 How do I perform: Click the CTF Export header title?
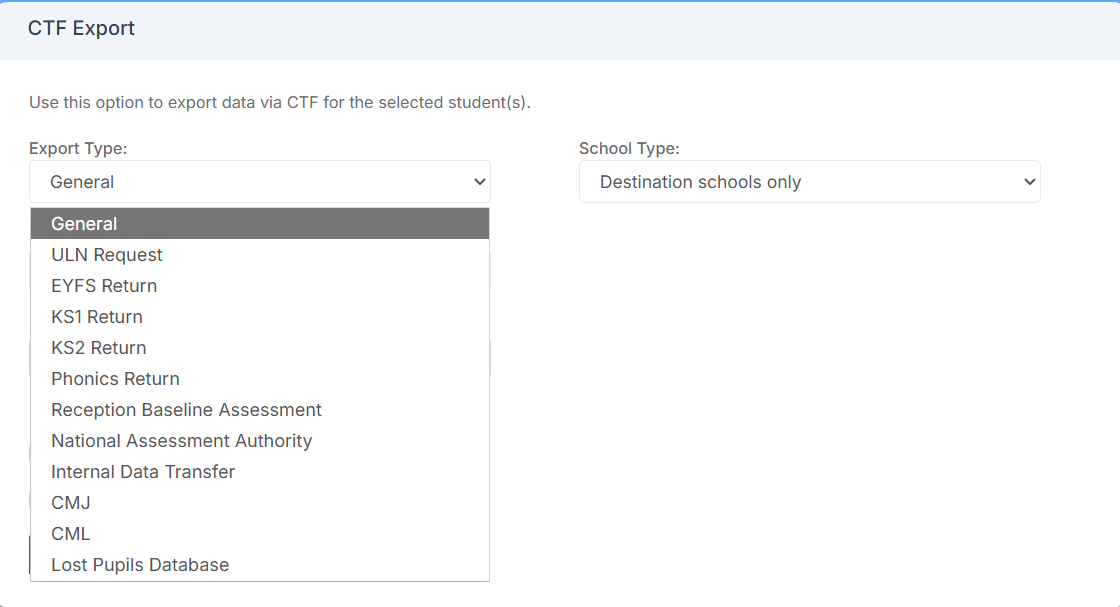pos(81,27)
